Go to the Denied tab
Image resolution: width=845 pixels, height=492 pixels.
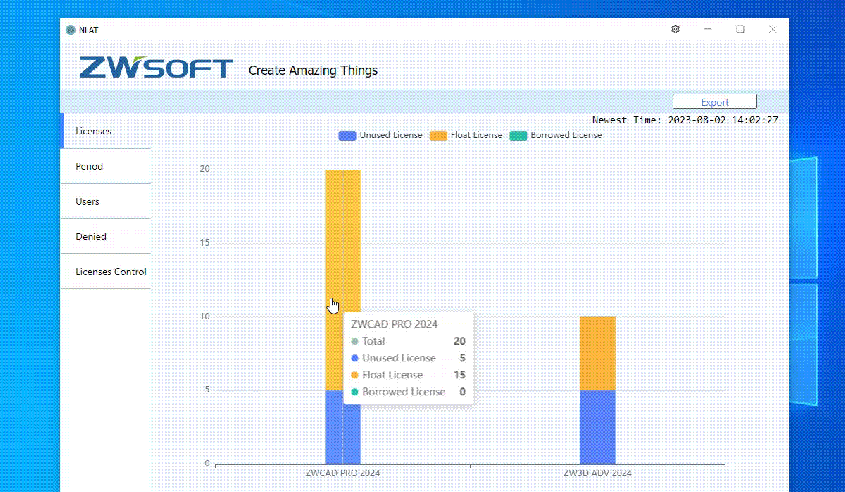coord(106,236)
